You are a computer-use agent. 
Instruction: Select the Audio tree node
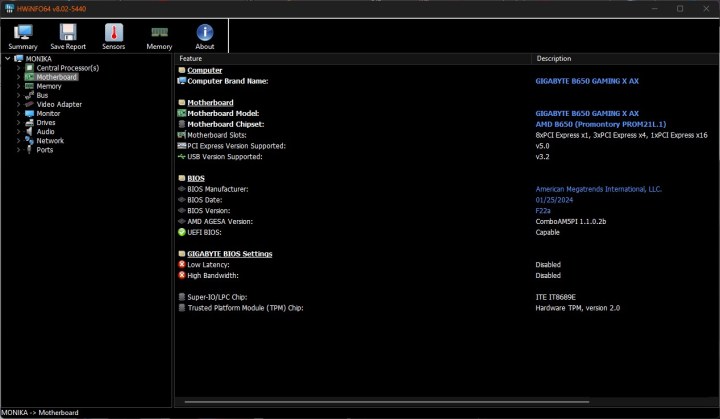[45, 131]
